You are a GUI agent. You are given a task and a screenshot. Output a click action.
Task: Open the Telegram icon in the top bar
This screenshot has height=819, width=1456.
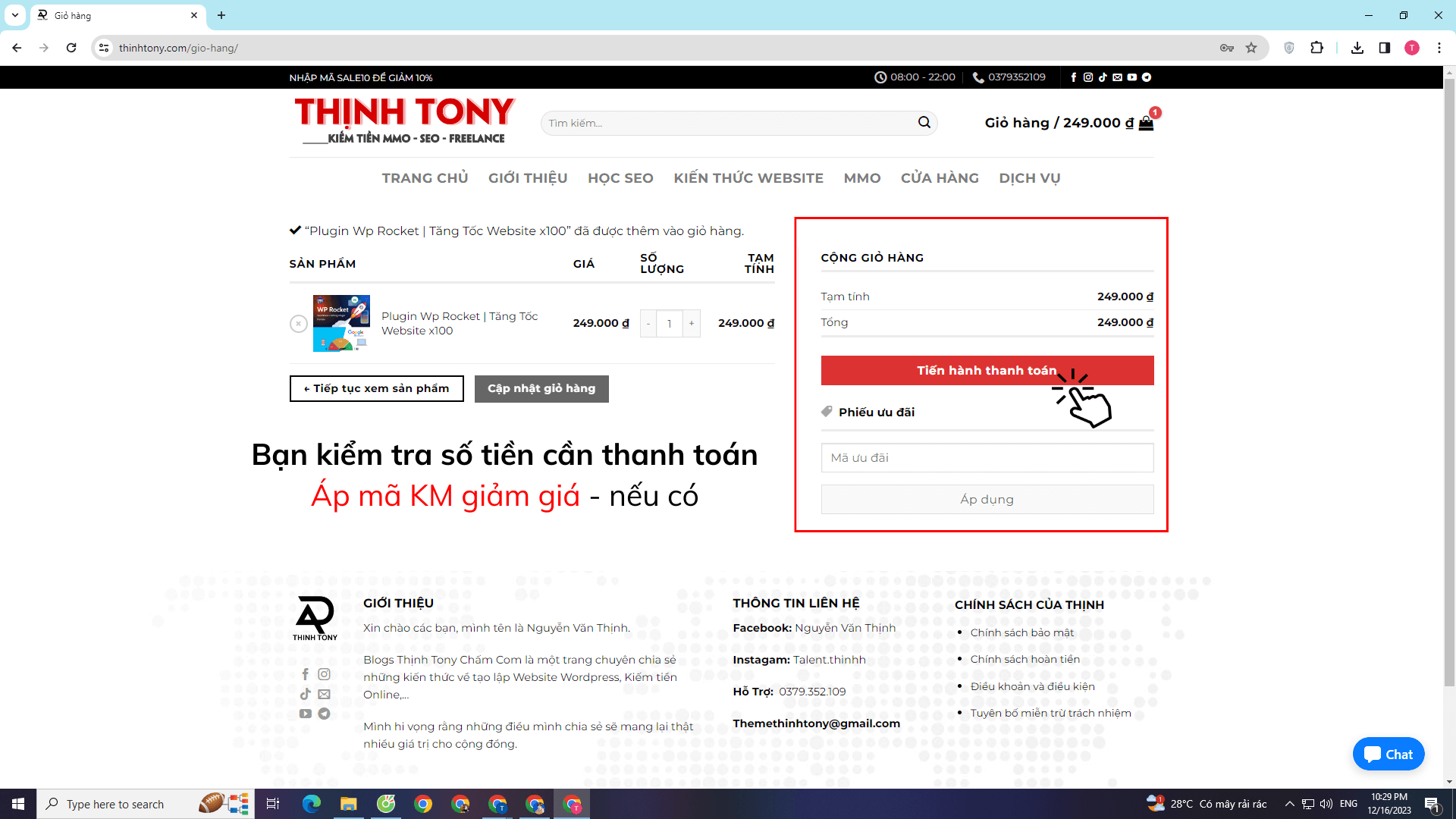coord(1146,77)
